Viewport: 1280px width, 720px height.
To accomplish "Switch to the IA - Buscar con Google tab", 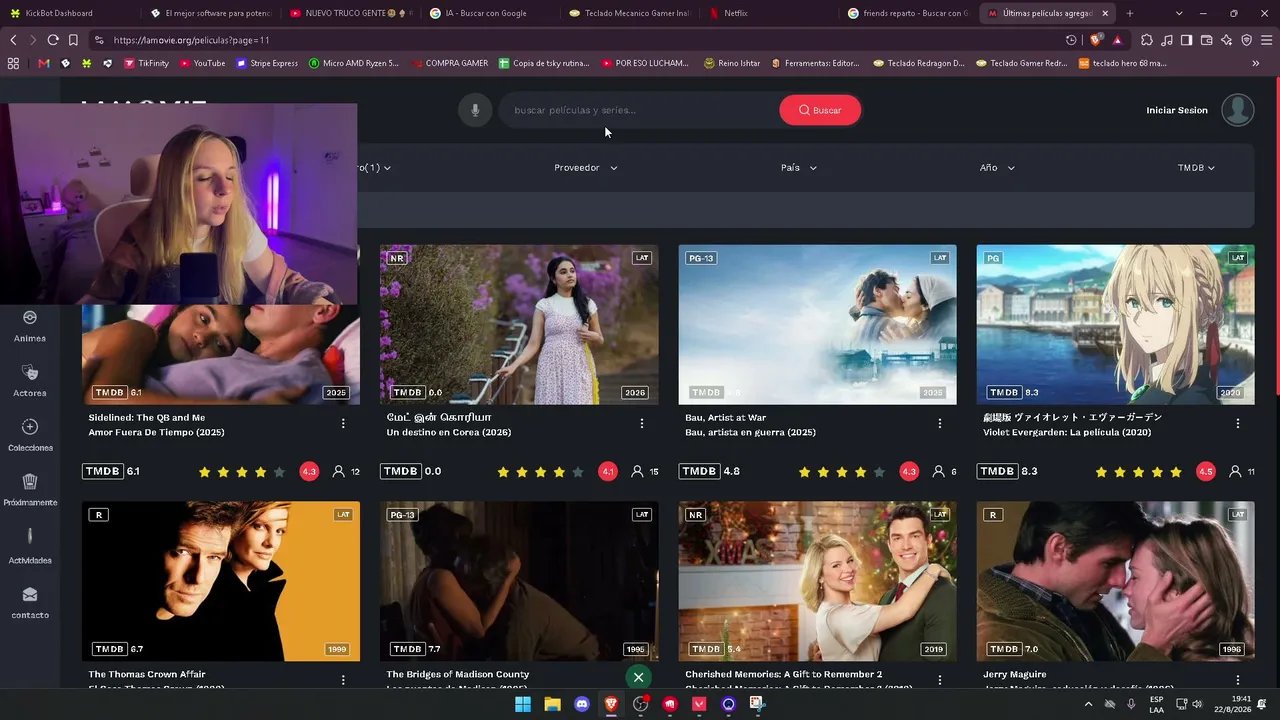I will point(489,13).
